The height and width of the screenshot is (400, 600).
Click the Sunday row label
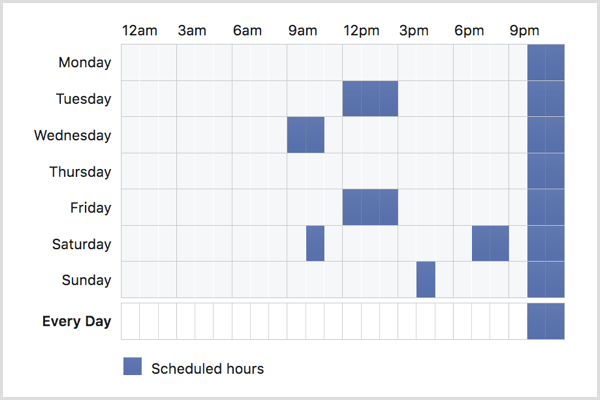tap(87, 279)
